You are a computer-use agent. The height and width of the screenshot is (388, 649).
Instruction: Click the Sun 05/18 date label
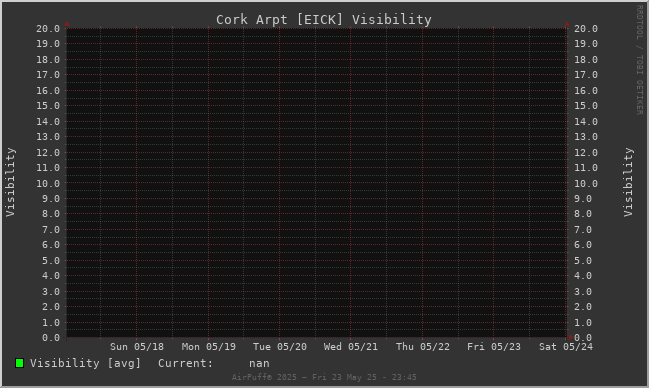[x=137, y=347]
